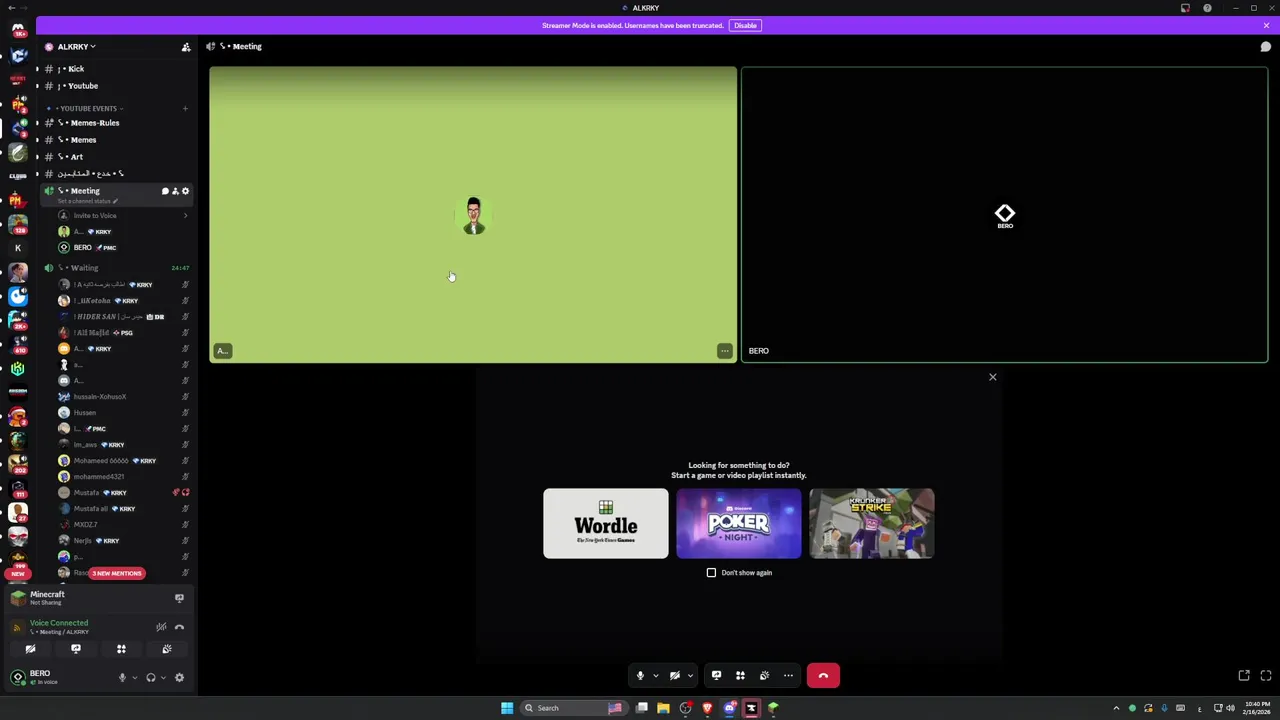Set a channel status for Meeting

(88, 201)
